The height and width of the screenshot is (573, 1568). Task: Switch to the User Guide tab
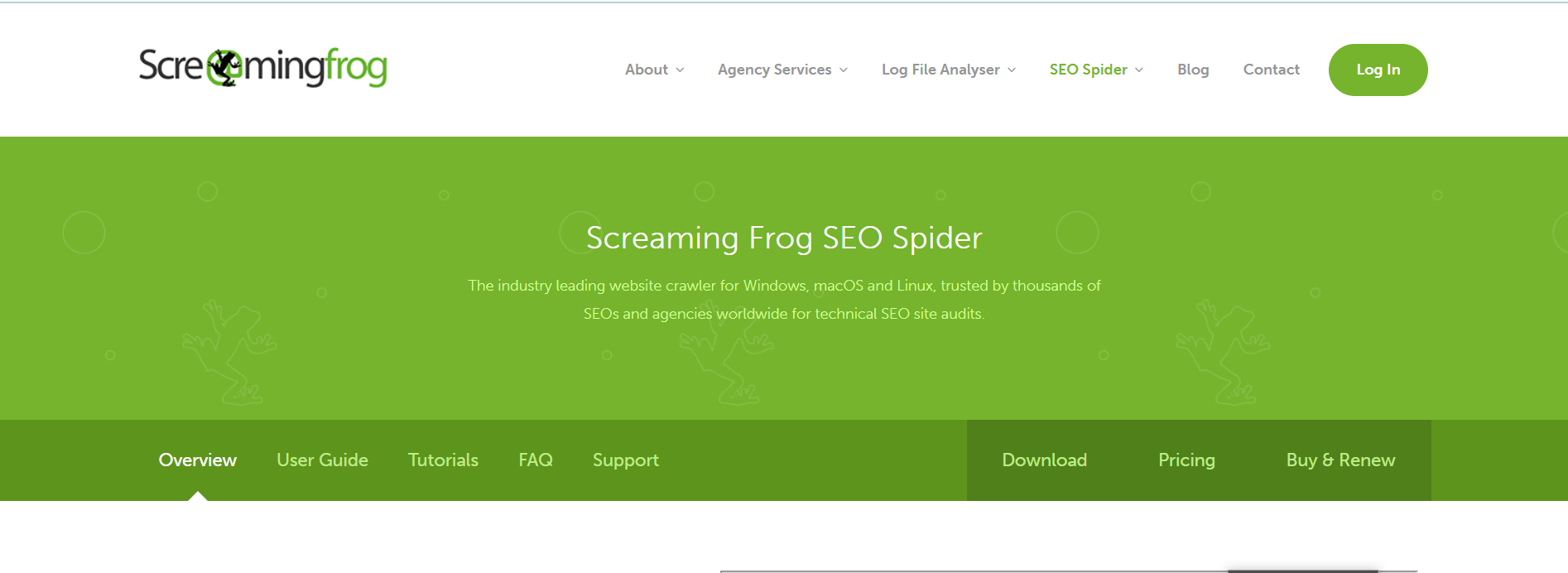click(322, 460)
